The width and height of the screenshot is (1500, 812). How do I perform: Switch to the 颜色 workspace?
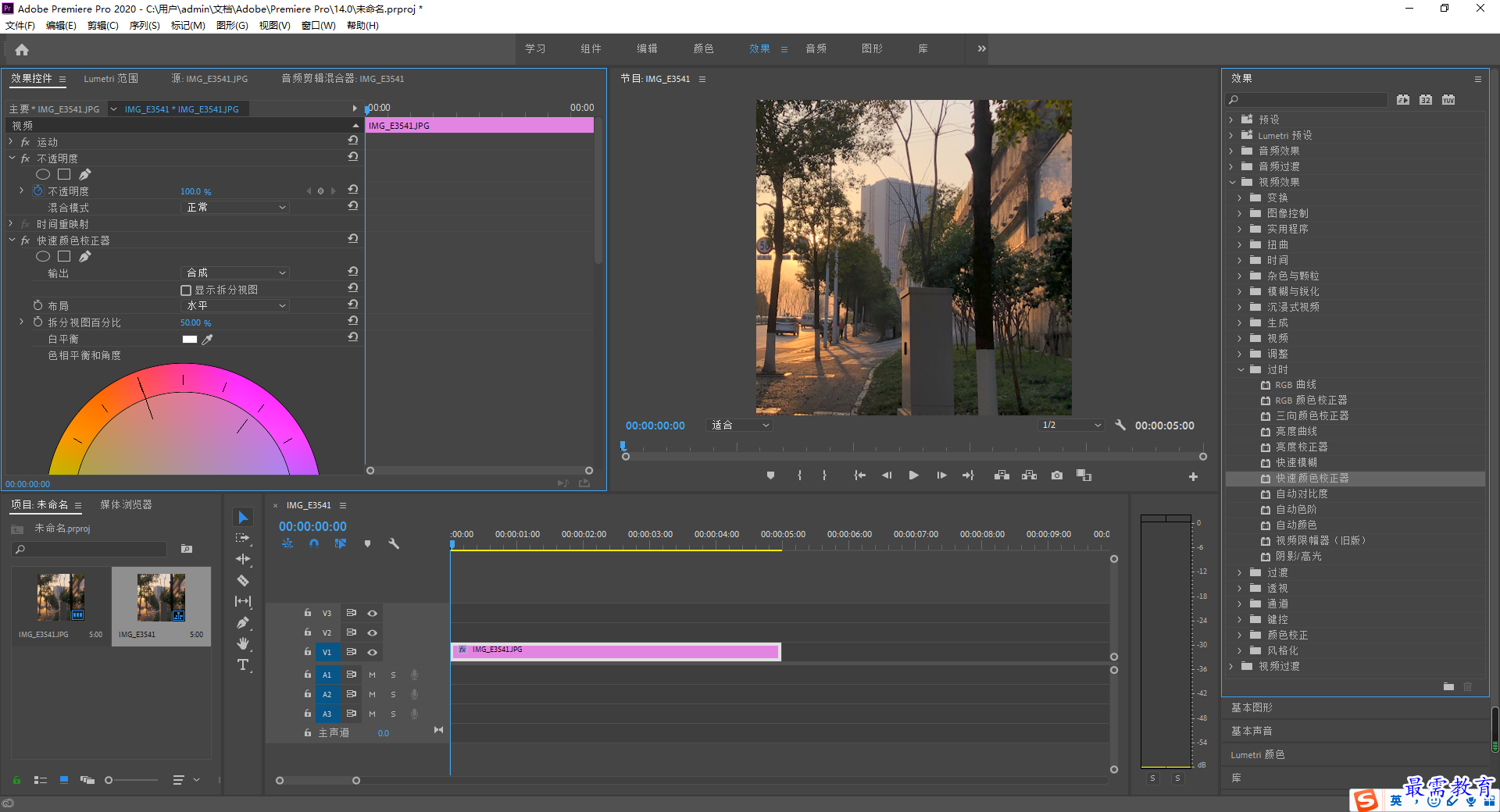tap(703, 48)
